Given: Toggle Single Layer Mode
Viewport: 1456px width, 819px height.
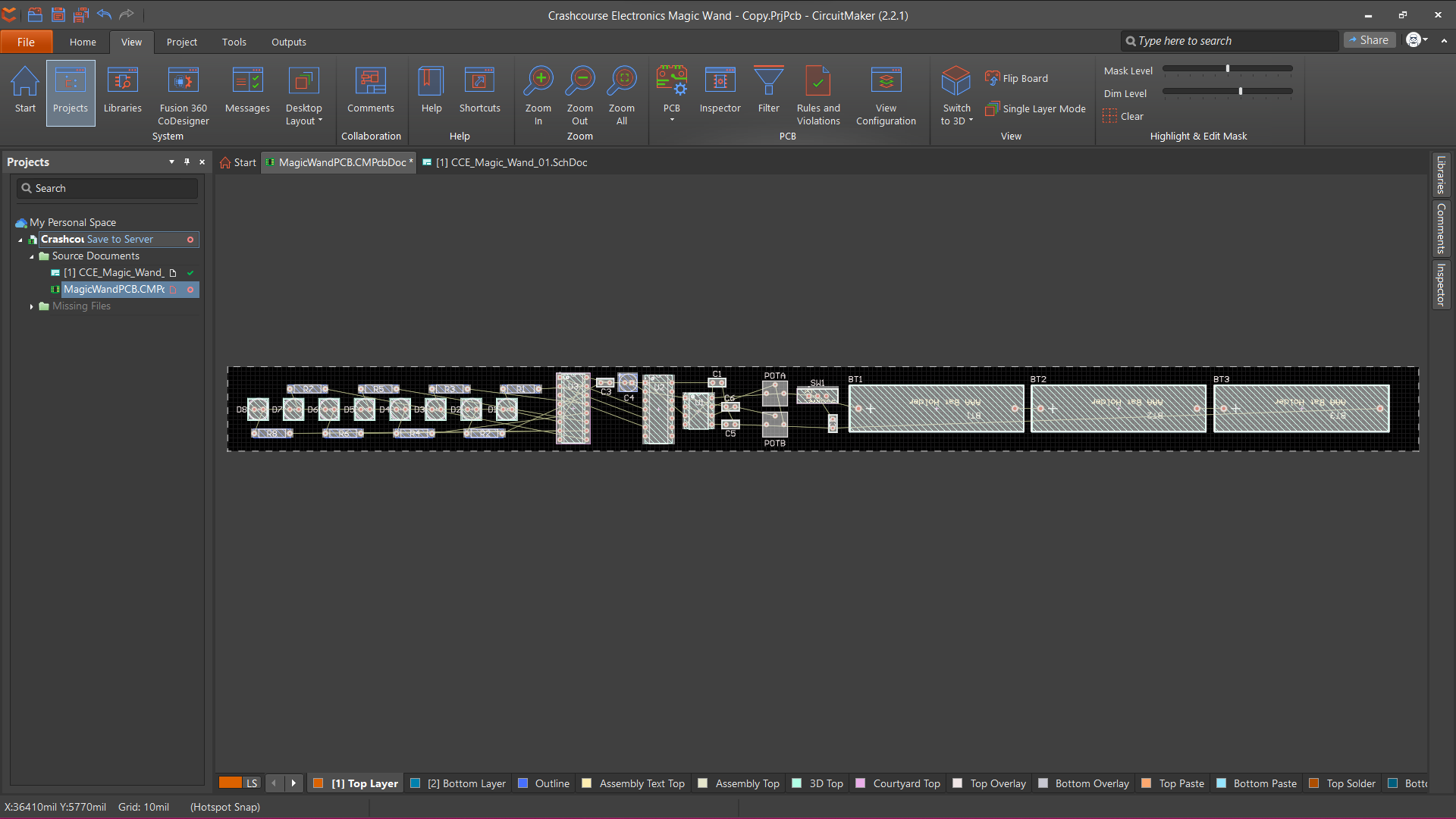Looking at the screenshot, I should (x=1036, y=109).
